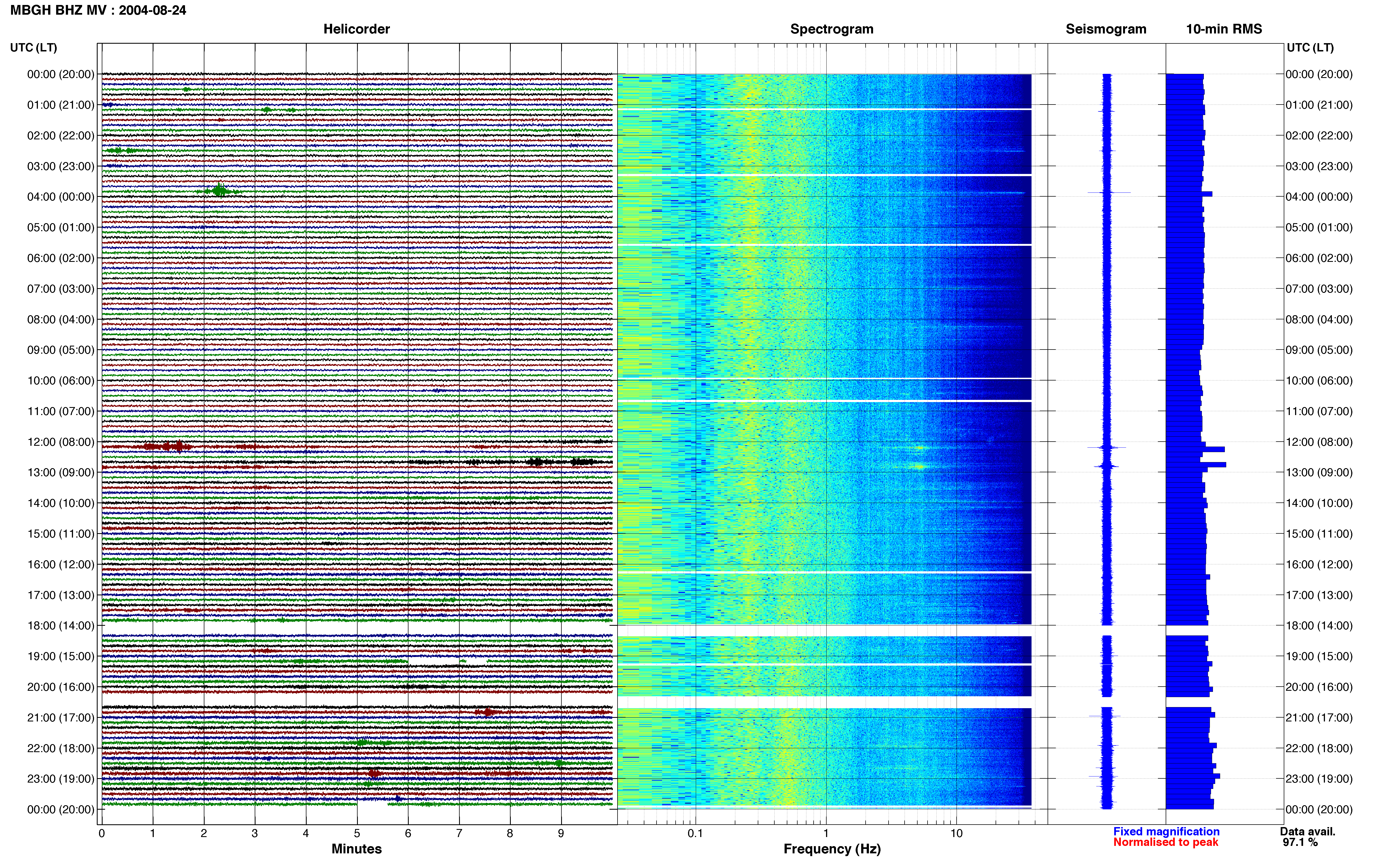
Task: Click the Minutes axis label
Action: [356, 849]
